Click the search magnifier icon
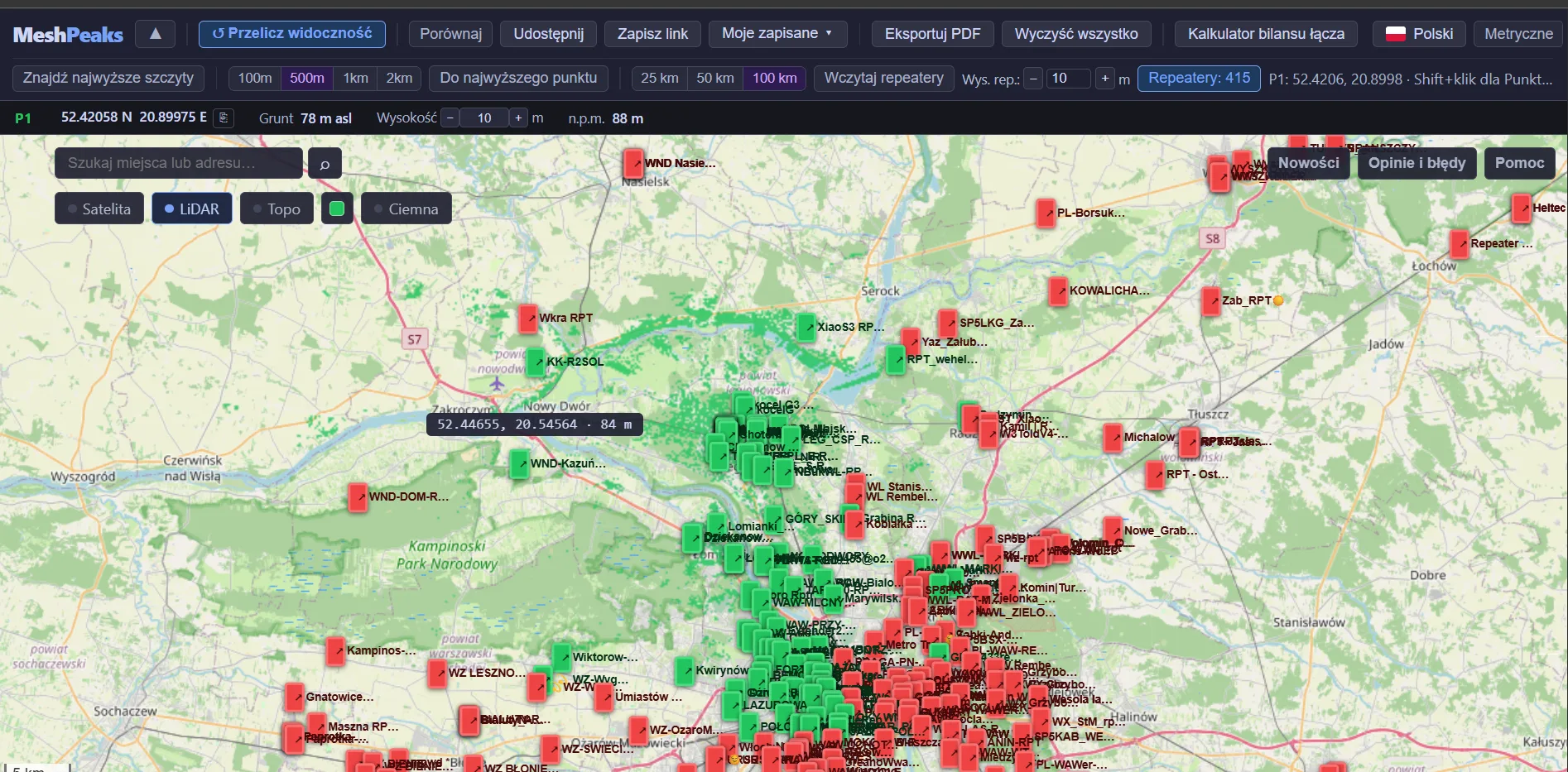Screen dimensions: 1568x772 [x=325, y=163]
